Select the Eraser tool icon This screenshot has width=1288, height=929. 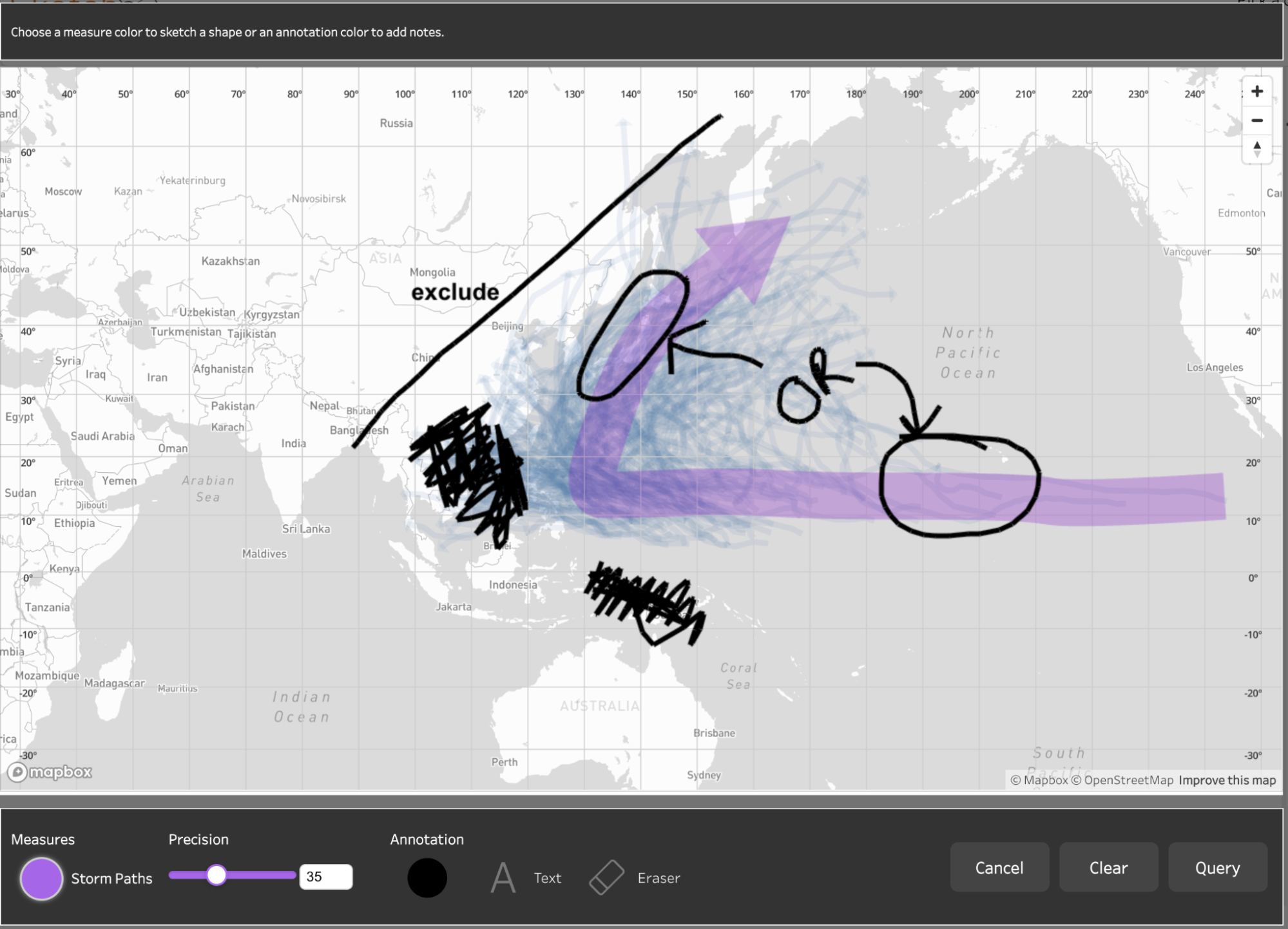[606, 877]
